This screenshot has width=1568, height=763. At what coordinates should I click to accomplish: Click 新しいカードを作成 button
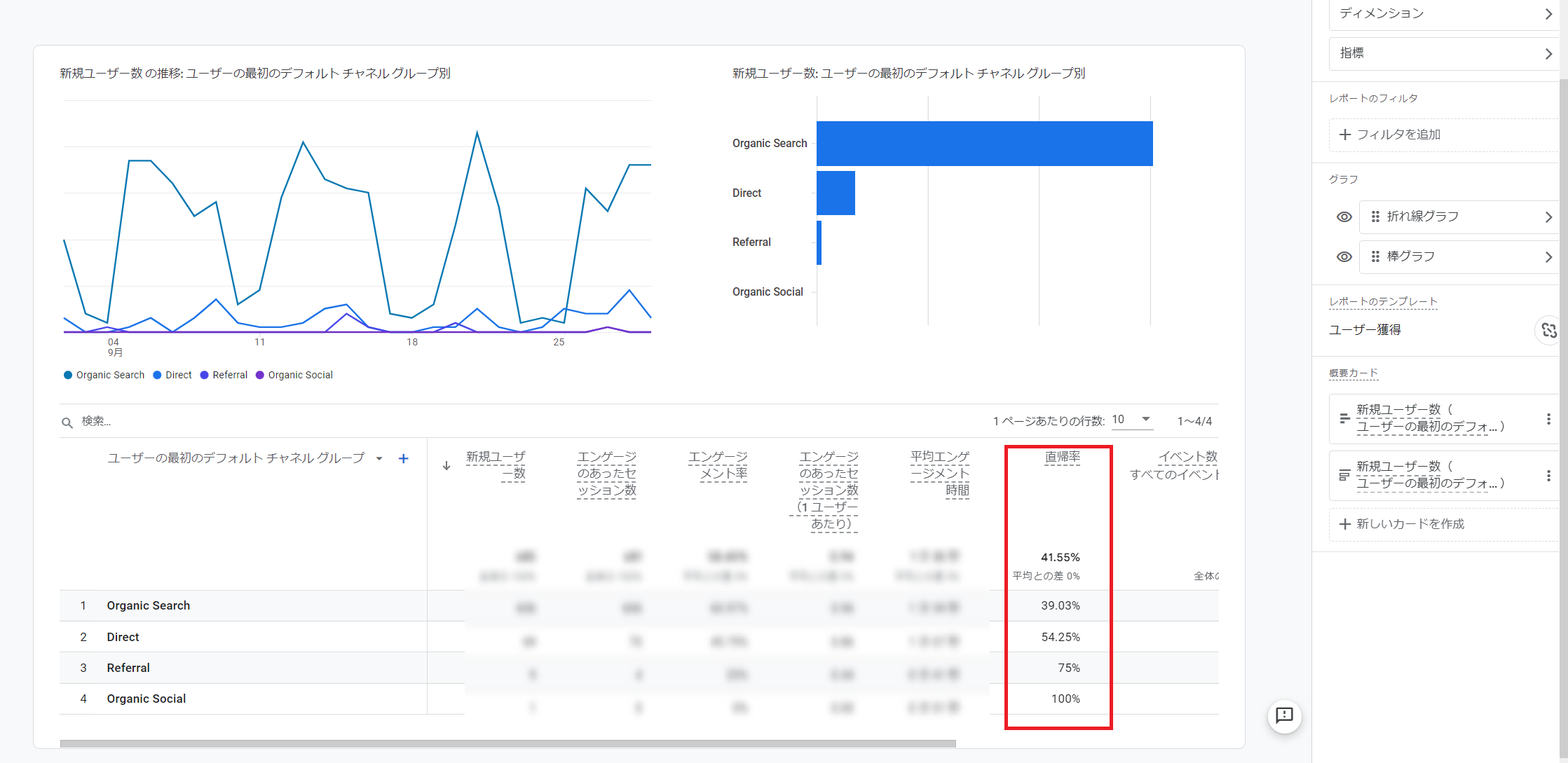pos(1402,524)
